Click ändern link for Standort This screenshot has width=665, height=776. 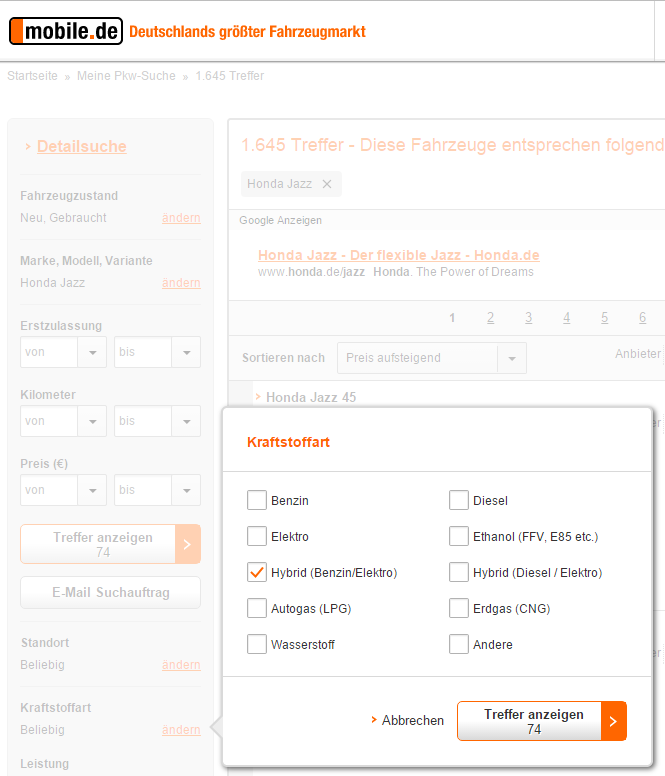pyautogui.click(x=181, y=665)
